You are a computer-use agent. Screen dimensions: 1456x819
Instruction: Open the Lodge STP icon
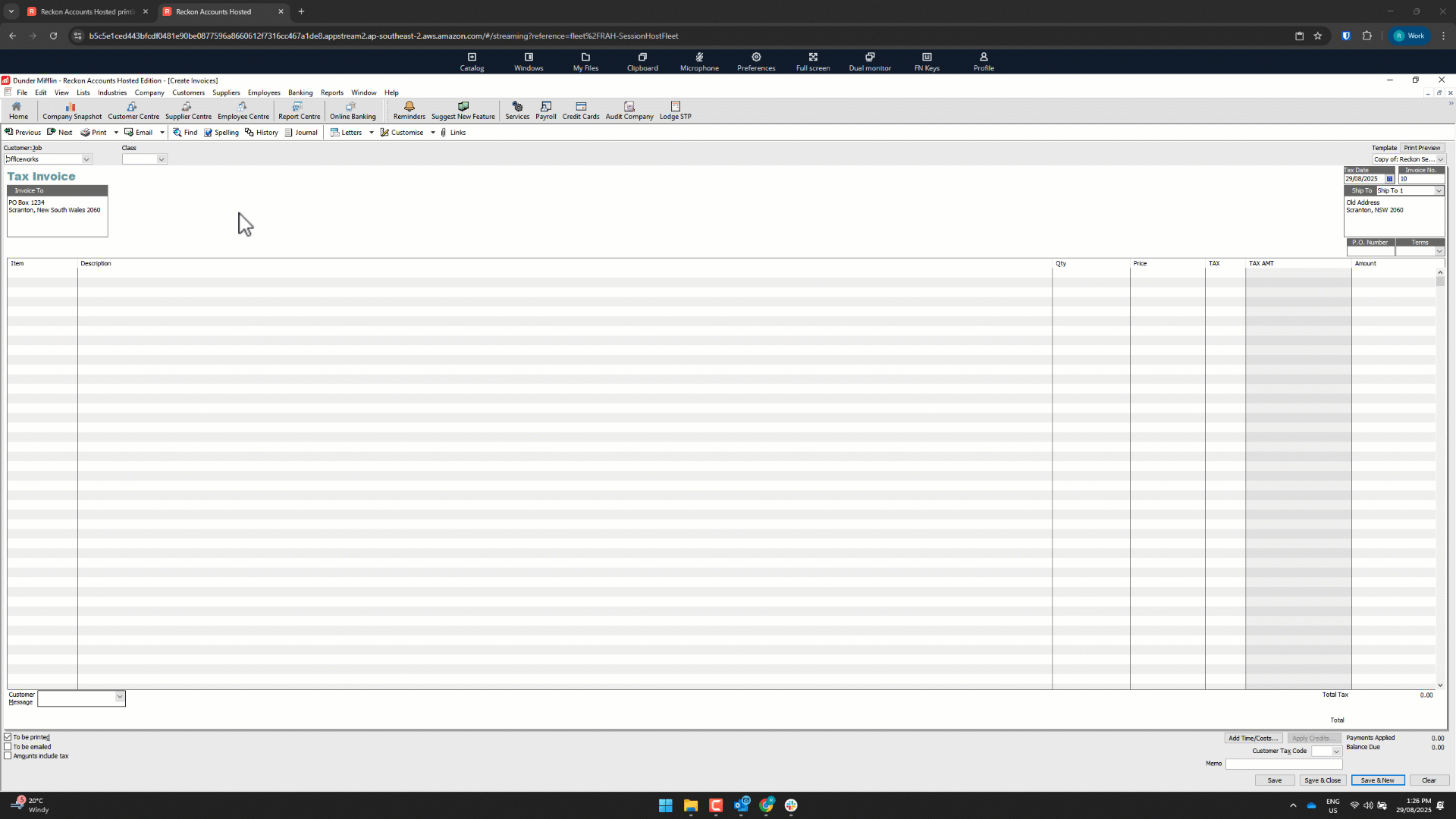click(675, 111)
